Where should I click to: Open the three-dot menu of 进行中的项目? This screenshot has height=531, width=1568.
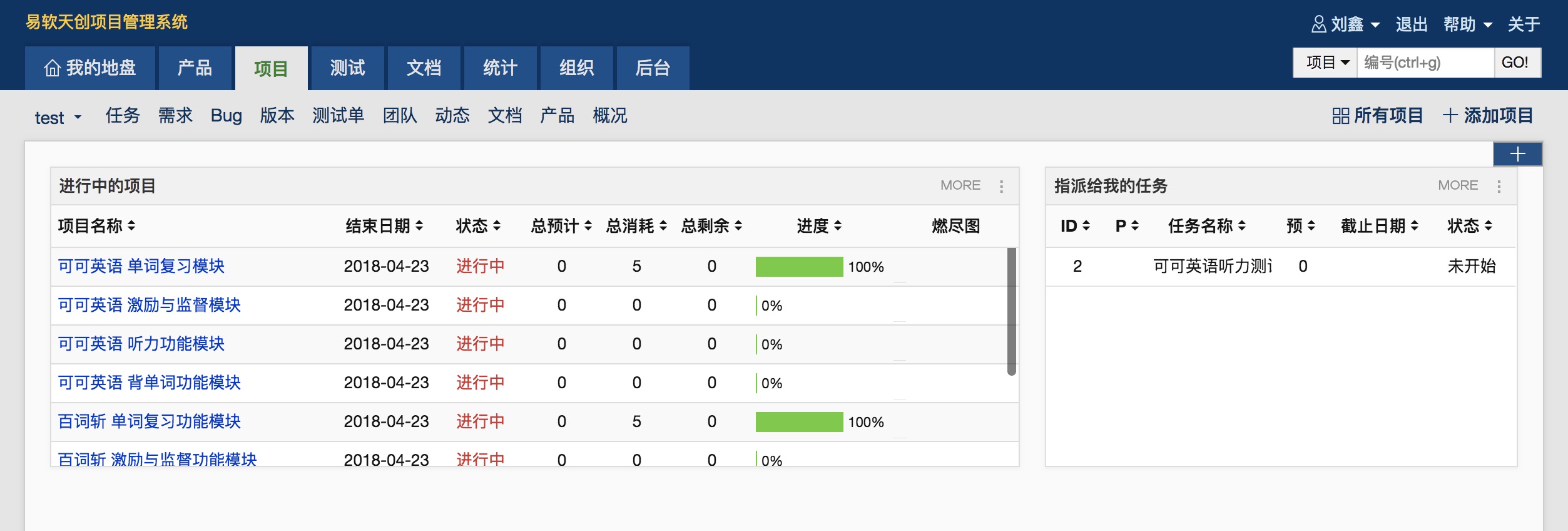(1002, 186)
